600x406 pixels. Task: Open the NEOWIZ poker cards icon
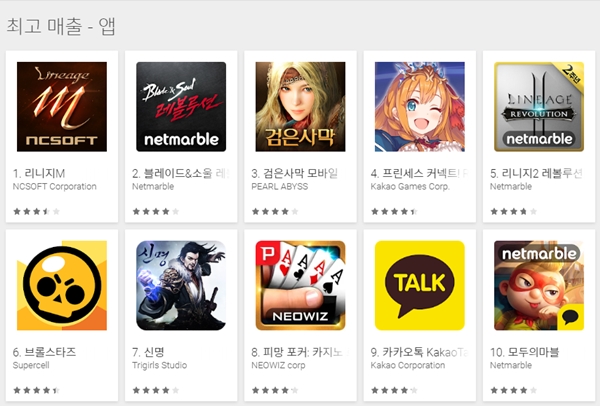coord(300,285)
